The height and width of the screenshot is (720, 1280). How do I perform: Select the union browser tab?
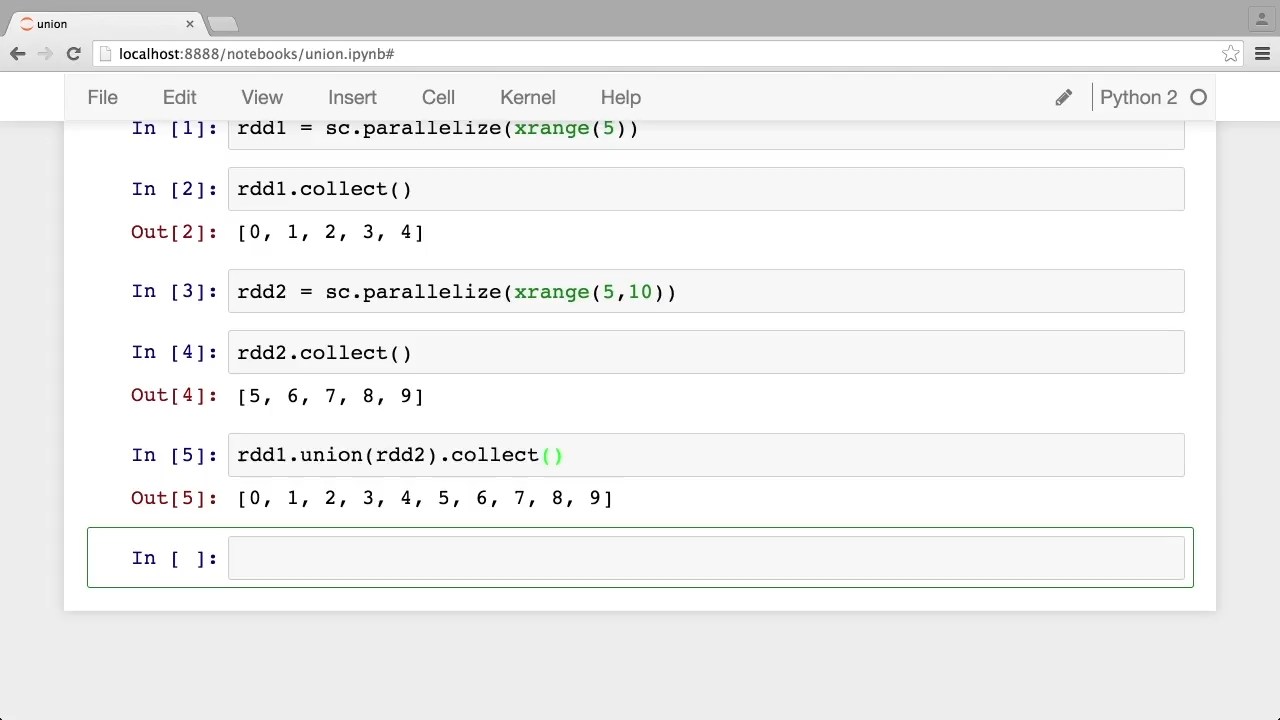[x=105, y=24]
